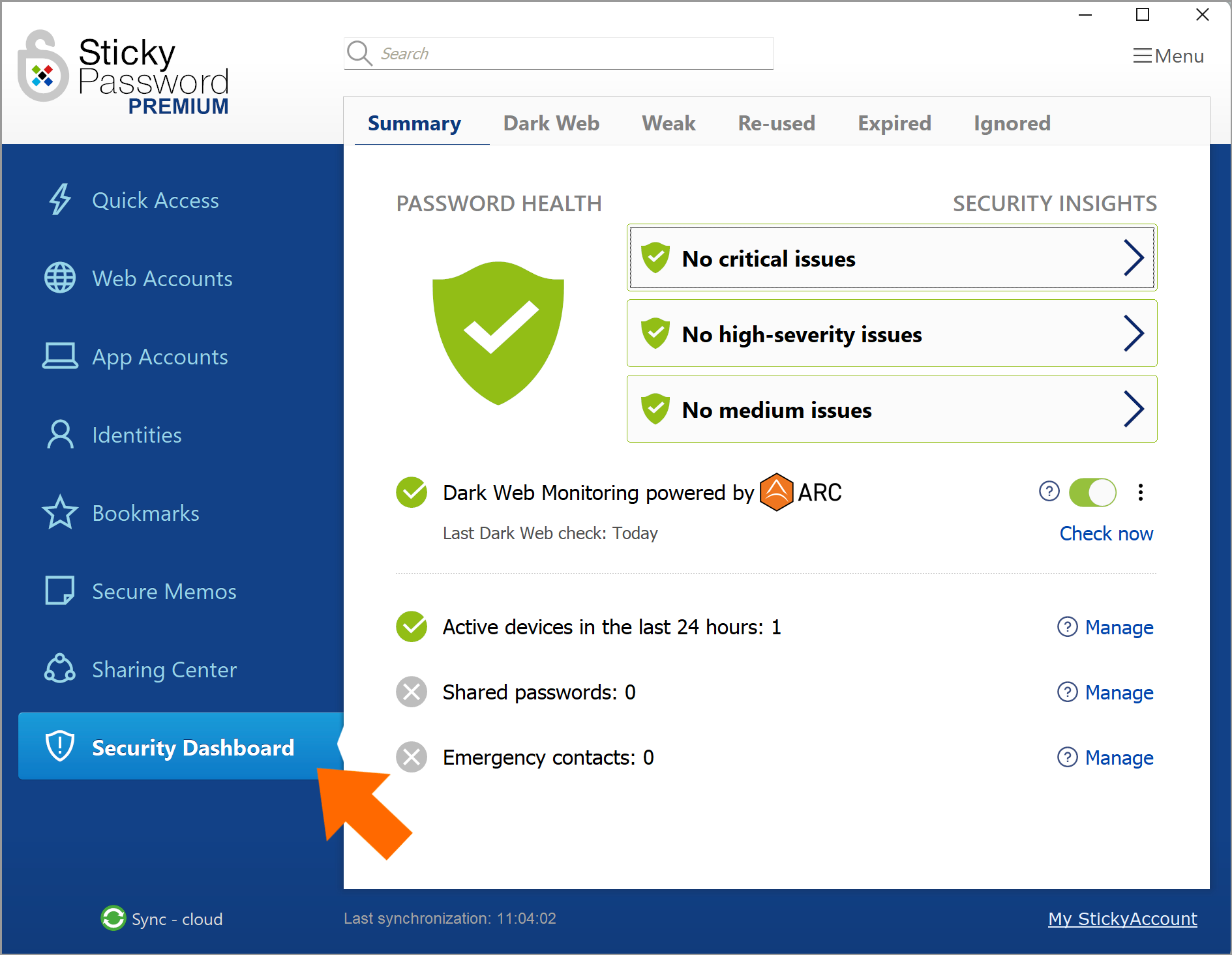This screenshot has height=955, width=1232.
Task: Click the SECURITY INSIGHTS heading
Action: [x=1055, y=203]
